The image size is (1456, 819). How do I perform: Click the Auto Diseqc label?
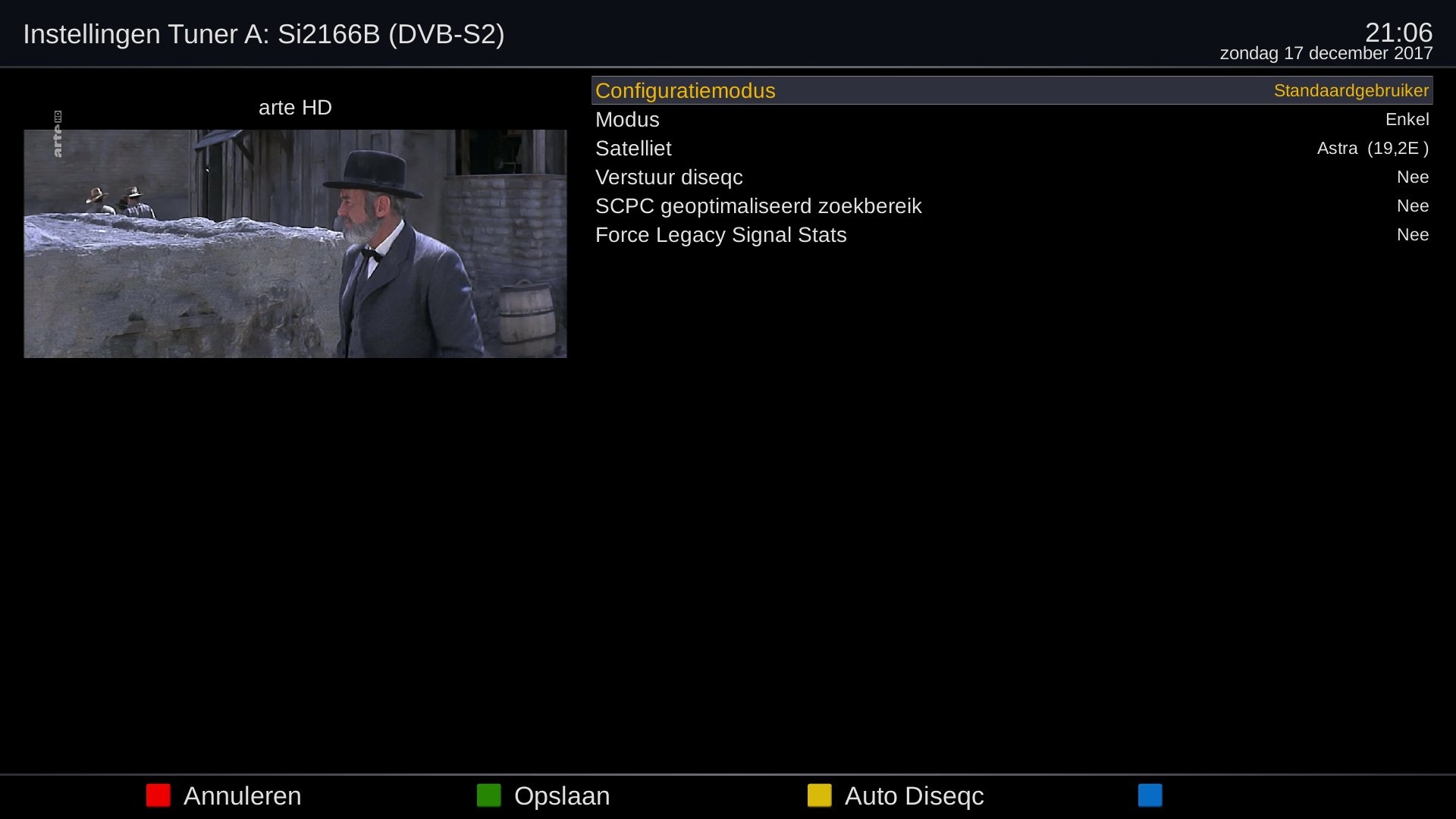(914, 795)
